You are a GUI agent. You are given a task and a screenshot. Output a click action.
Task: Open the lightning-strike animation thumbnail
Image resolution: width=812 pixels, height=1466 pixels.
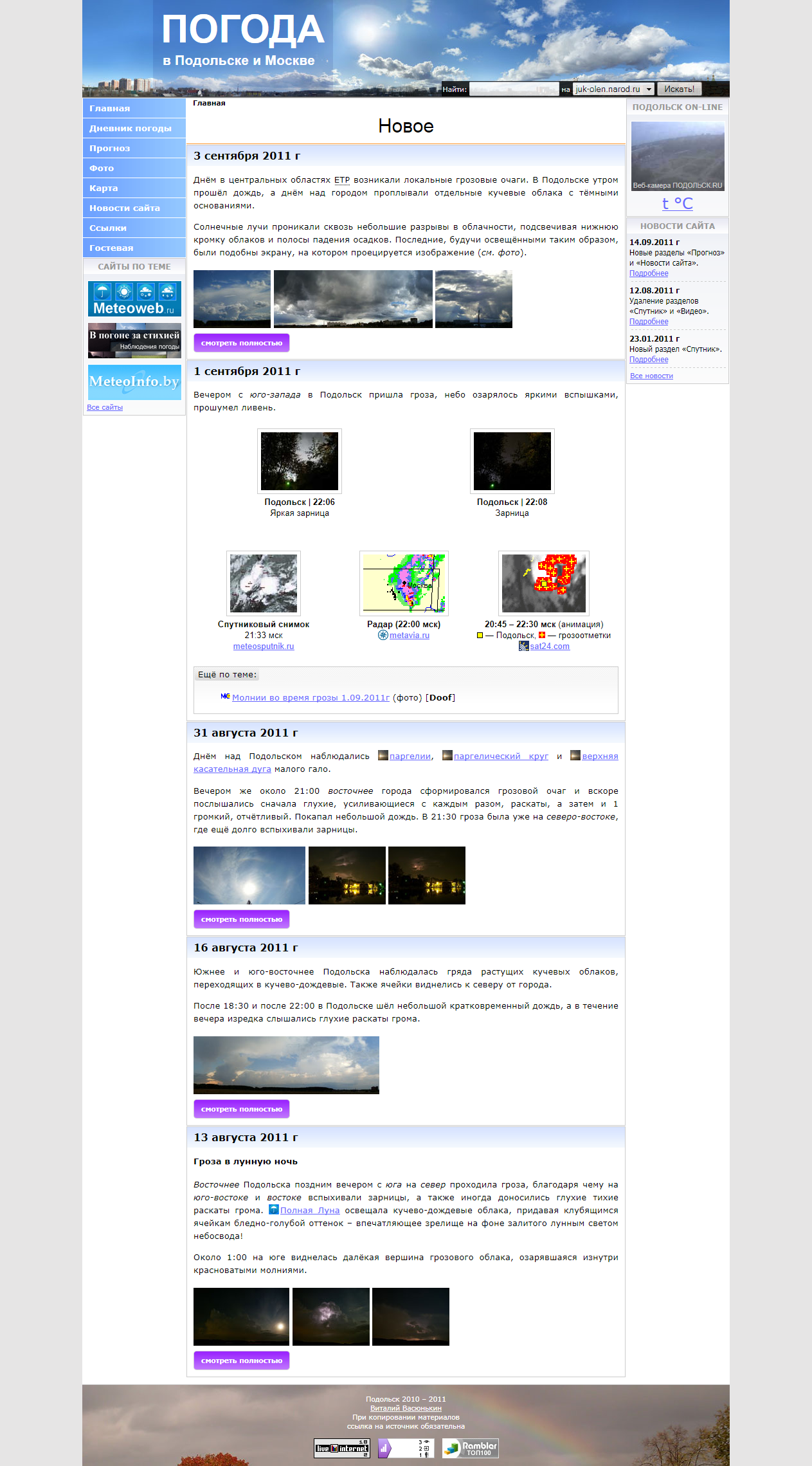[x=544, y=583]
